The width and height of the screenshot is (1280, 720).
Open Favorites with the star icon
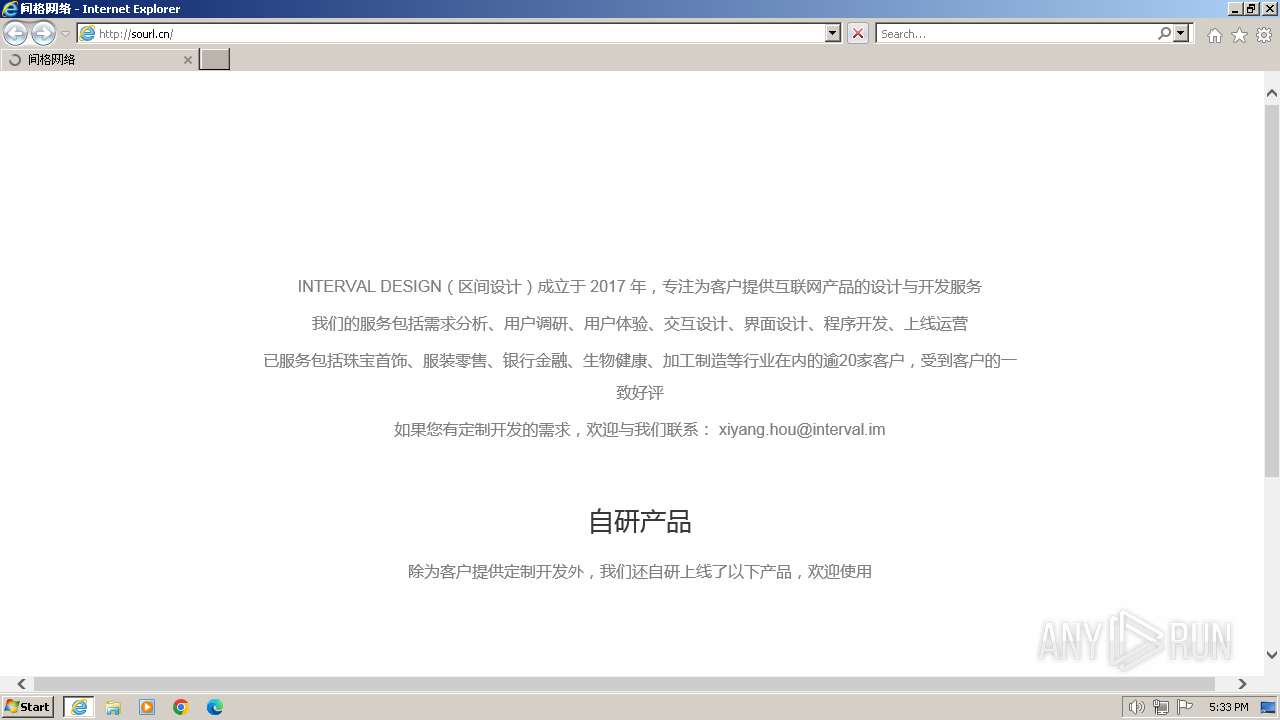pyautogui.click(x=1239, y=35)
